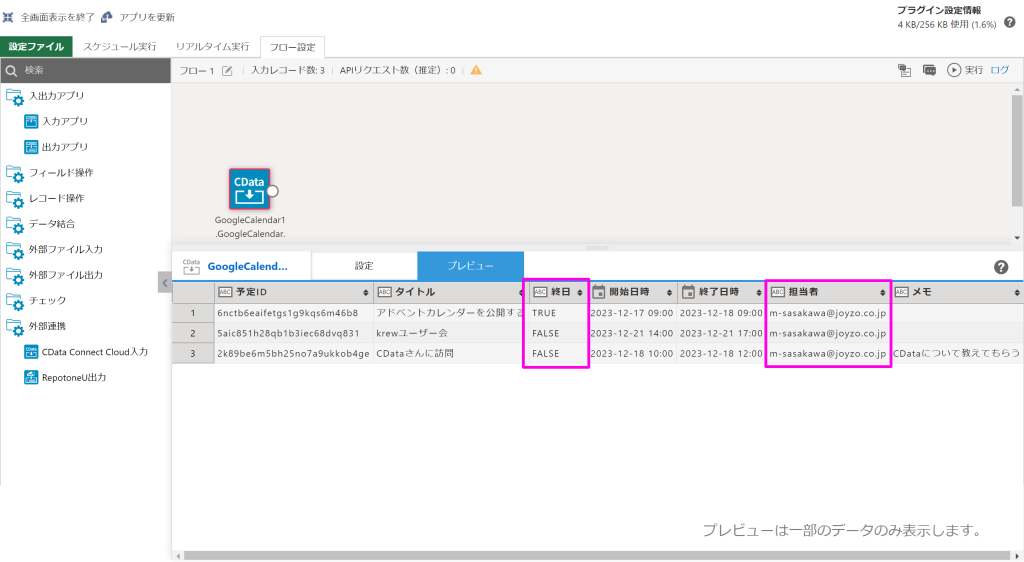Image resolution: width=1024 pixels, height=562 pixels.
Task: Expand the レコード操作 category
Action: click(x=46, y=198)
